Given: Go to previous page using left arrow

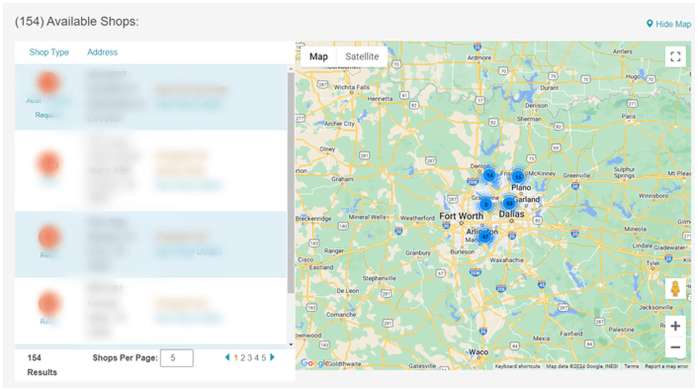Looking at the screenshot, I should click(227, 357).
